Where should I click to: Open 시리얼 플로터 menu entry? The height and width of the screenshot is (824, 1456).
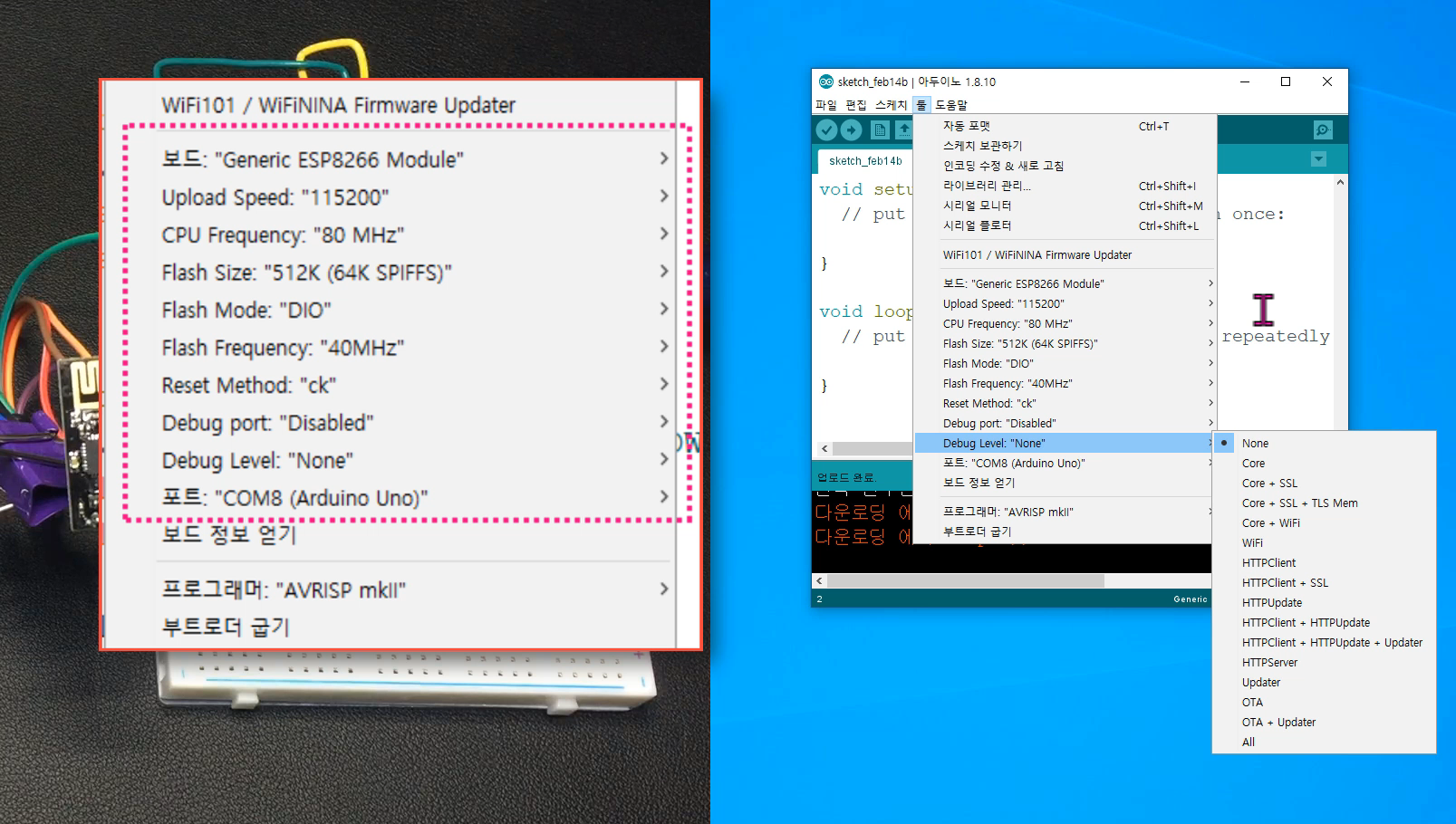[1065, 225]
